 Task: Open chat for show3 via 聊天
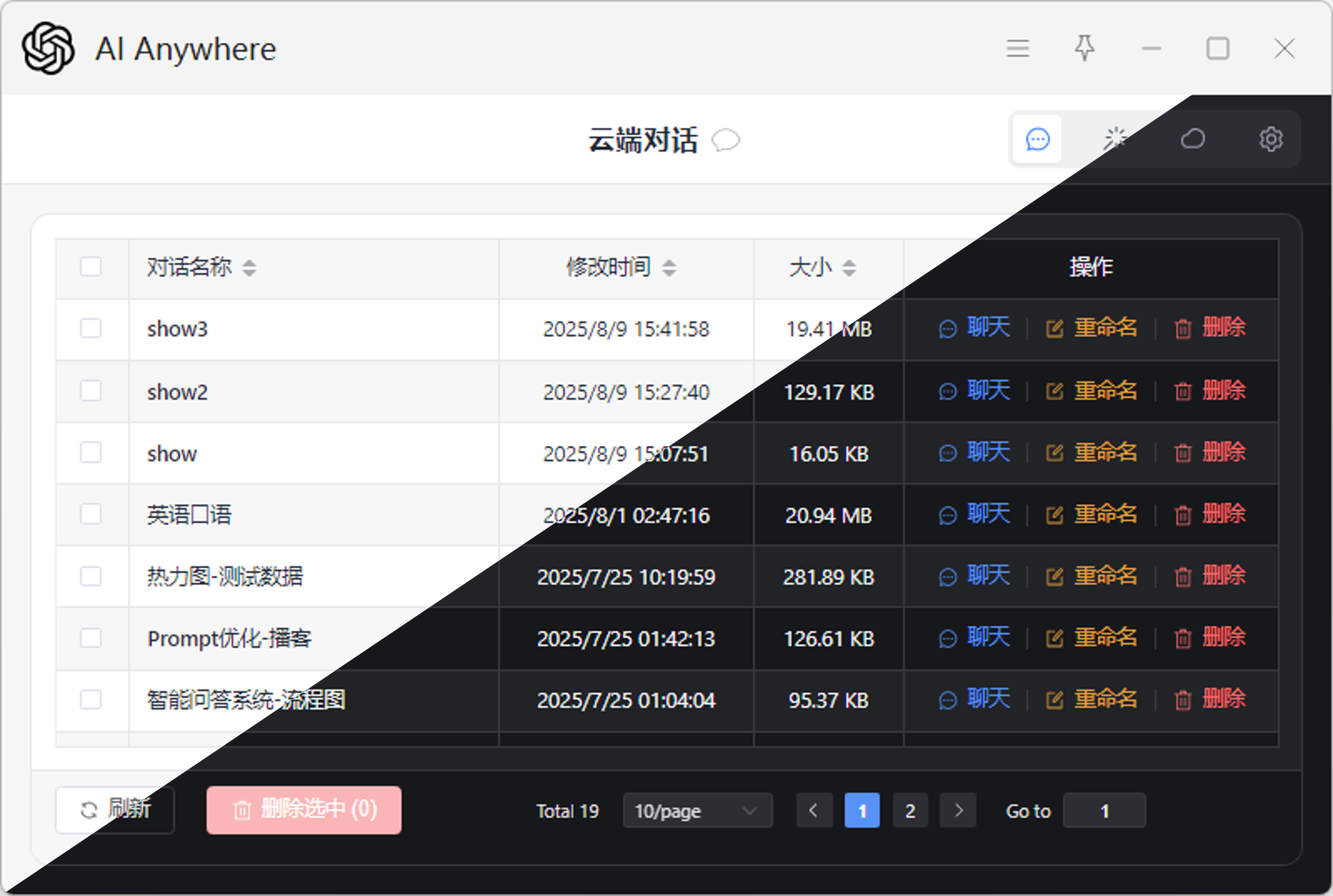(975, 328)
